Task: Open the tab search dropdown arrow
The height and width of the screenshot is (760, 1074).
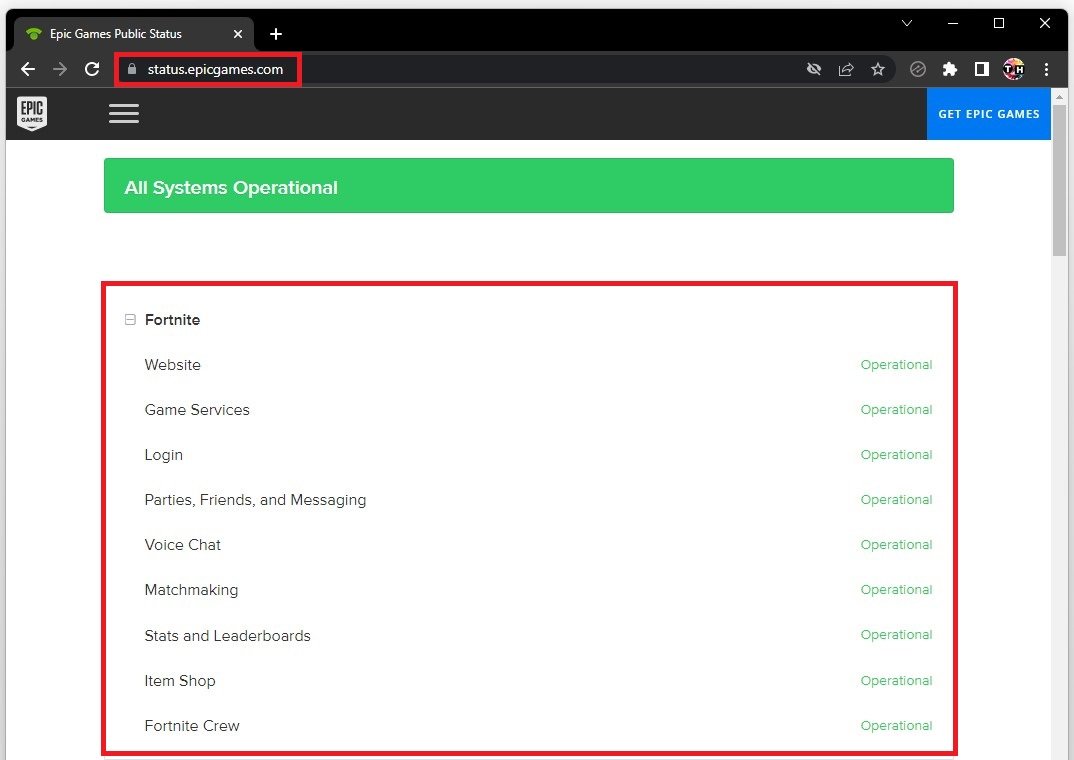Action: pos(907,23)
